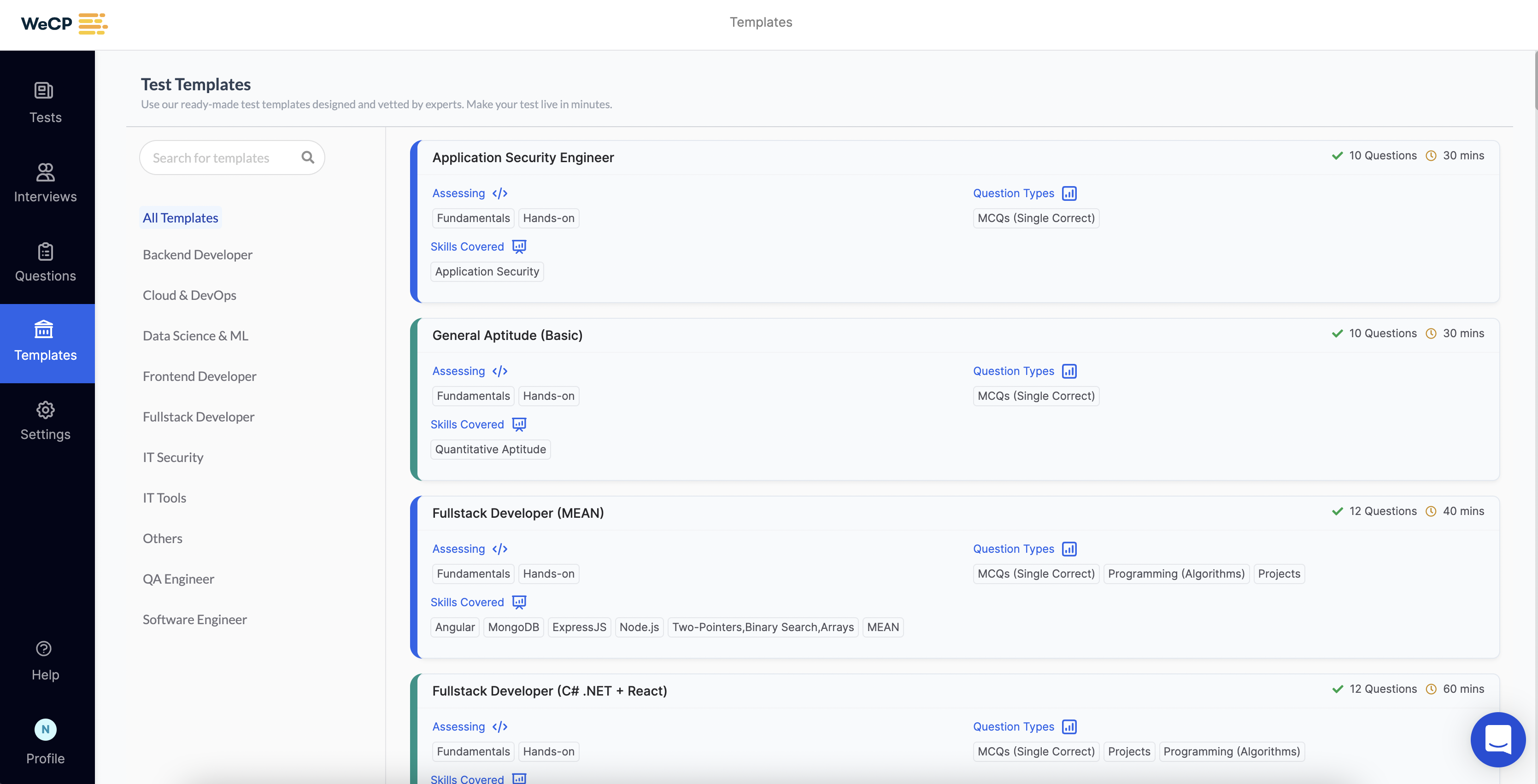Click the All Templates link
The width and height of the screenshot is (1538, 784).
click(x=180, y=217)
